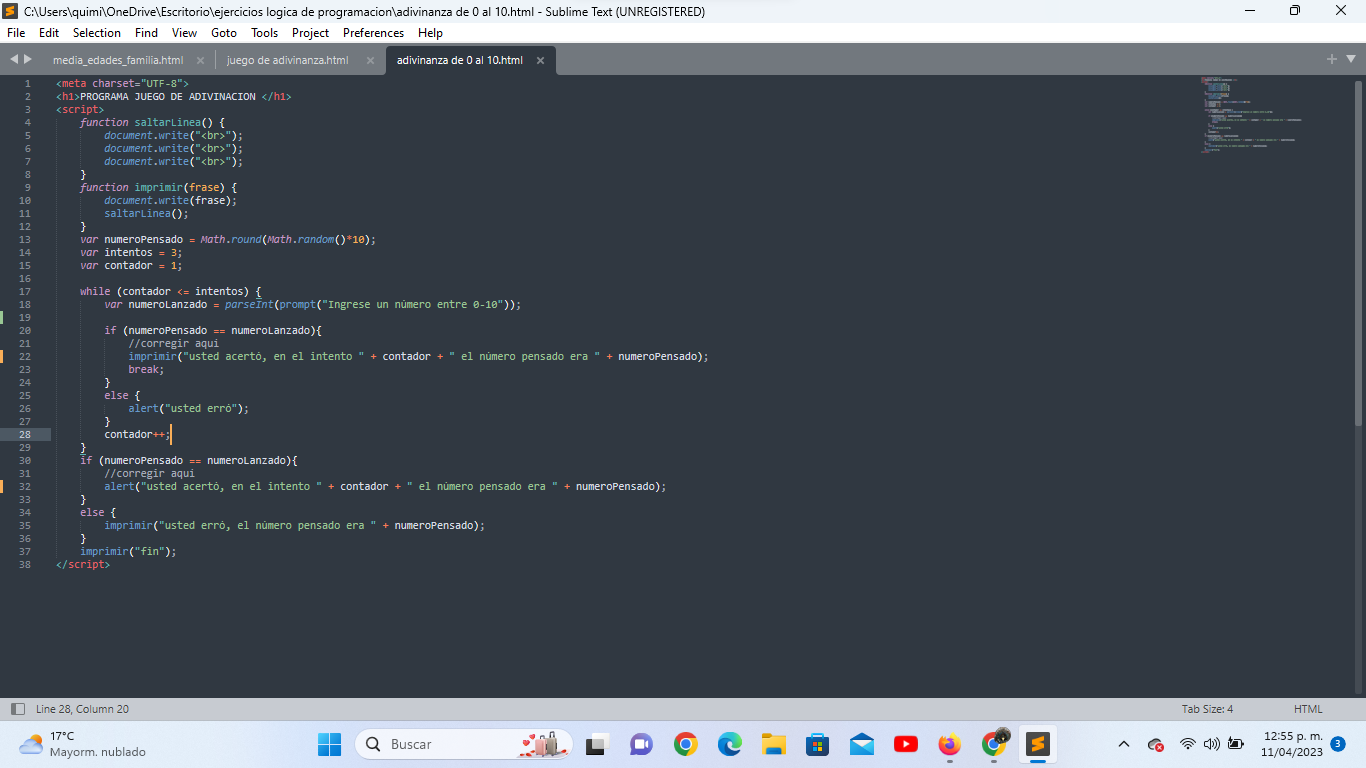Open the Goto menu
Image resolution: width=1366 pixels, height=768 pixels.
pyautogui.click(x=224, y=33)
